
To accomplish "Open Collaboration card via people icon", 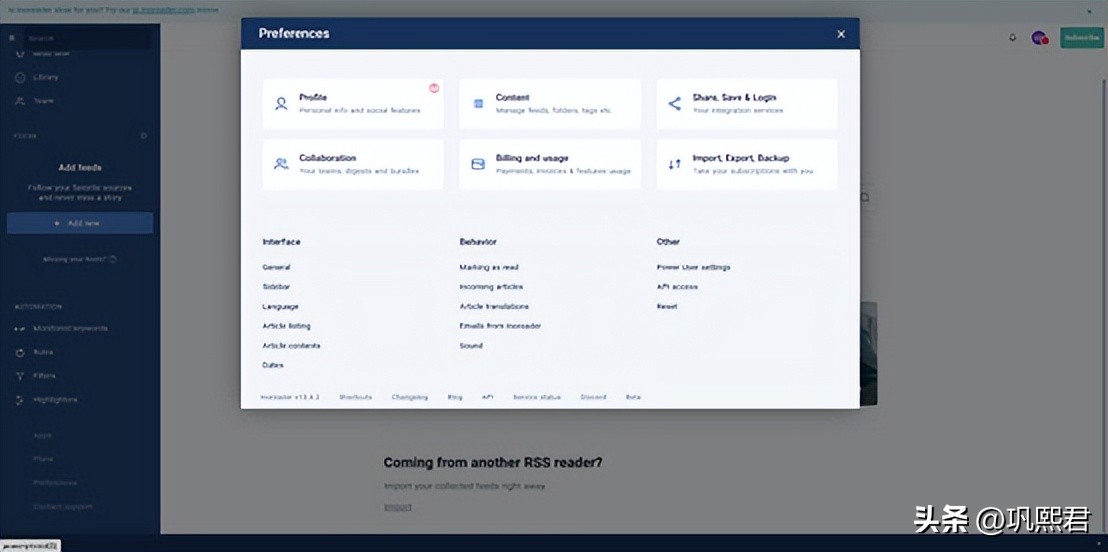I will pyautogui.click(x=281, y=164).
